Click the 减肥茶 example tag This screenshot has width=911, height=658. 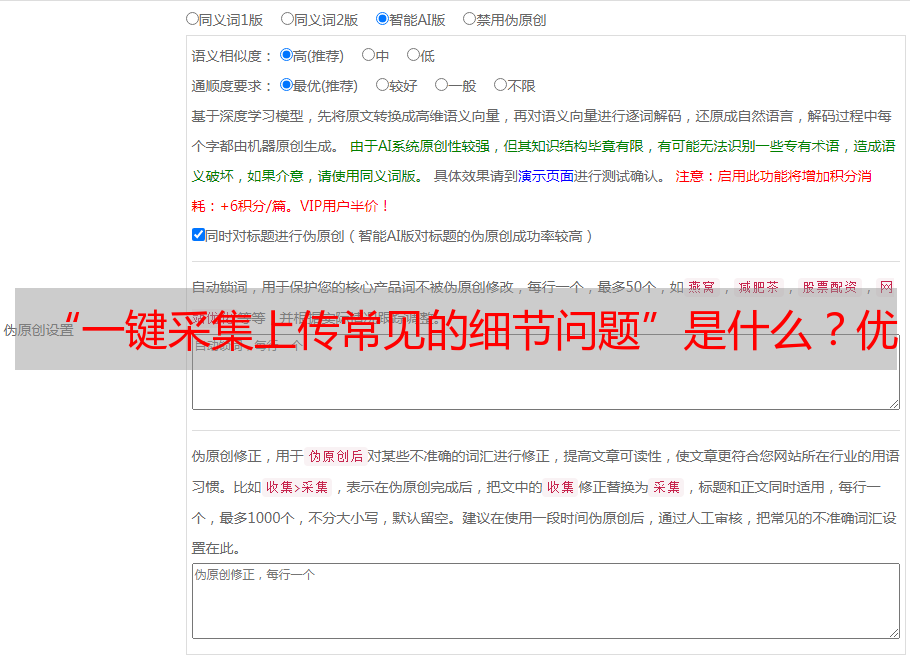coord(758,287)
